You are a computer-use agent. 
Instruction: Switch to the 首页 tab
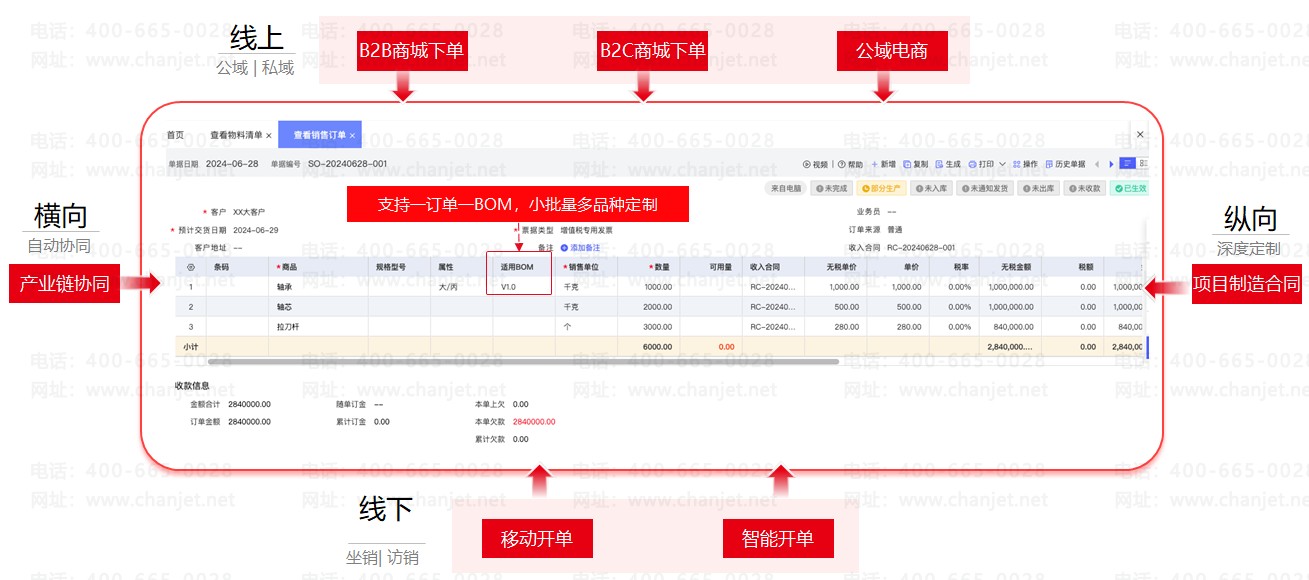175,135
